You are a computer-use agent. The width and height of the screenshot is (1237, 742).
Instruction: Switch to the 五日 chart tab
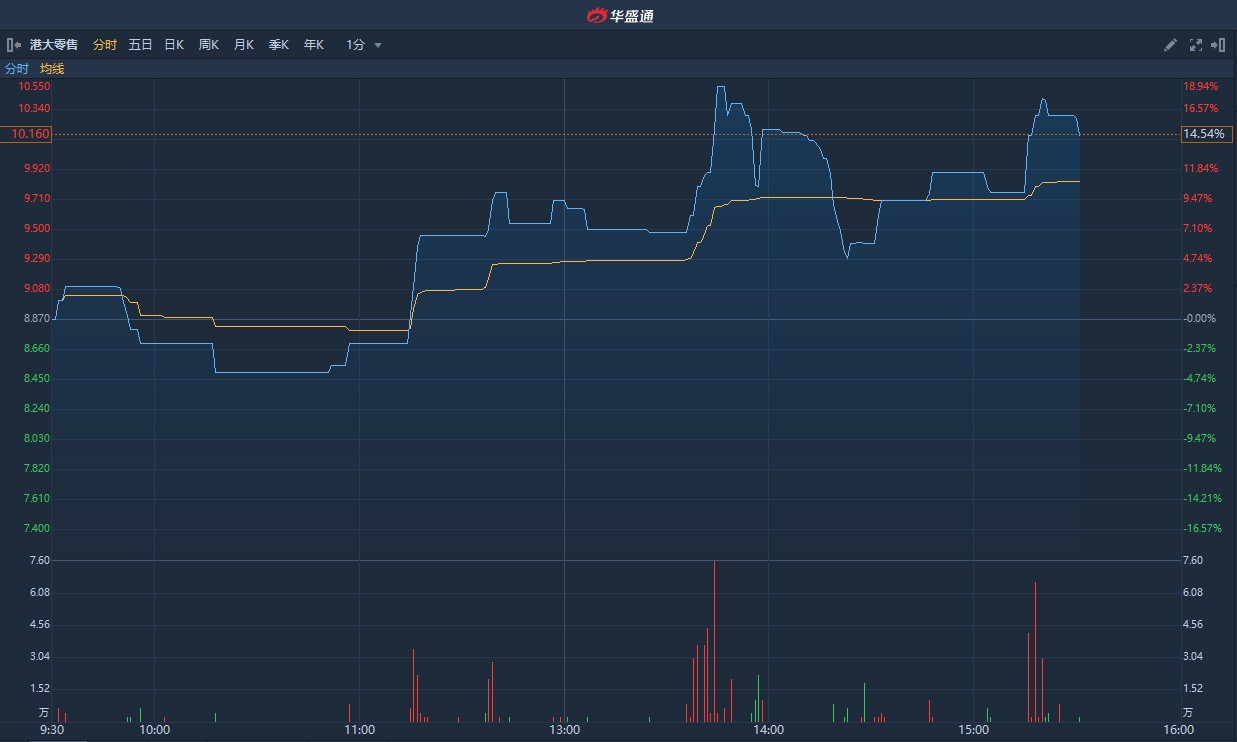point(140,45)
